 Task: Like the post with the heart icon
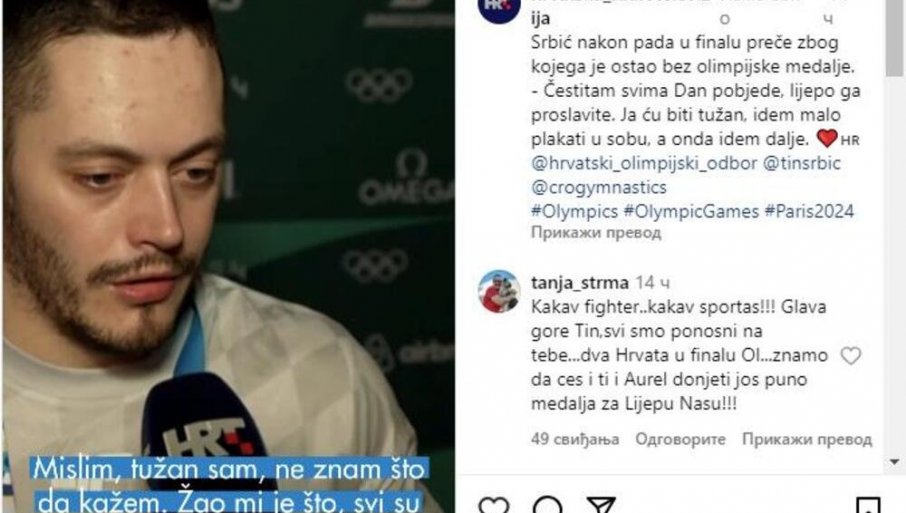[x=494, y=505]
